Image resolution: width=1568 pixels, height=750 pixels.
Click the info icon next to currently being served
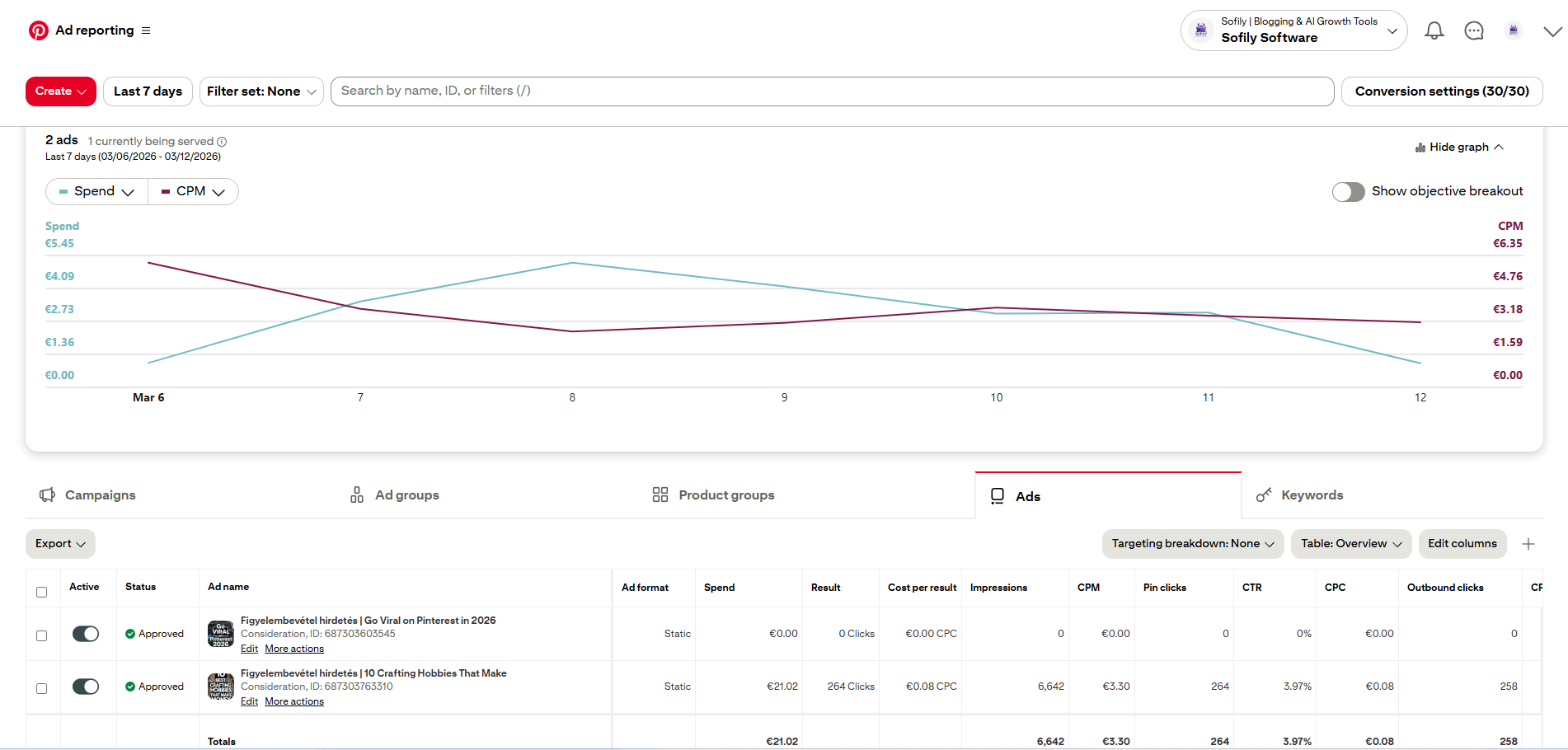tap(222, 141)
